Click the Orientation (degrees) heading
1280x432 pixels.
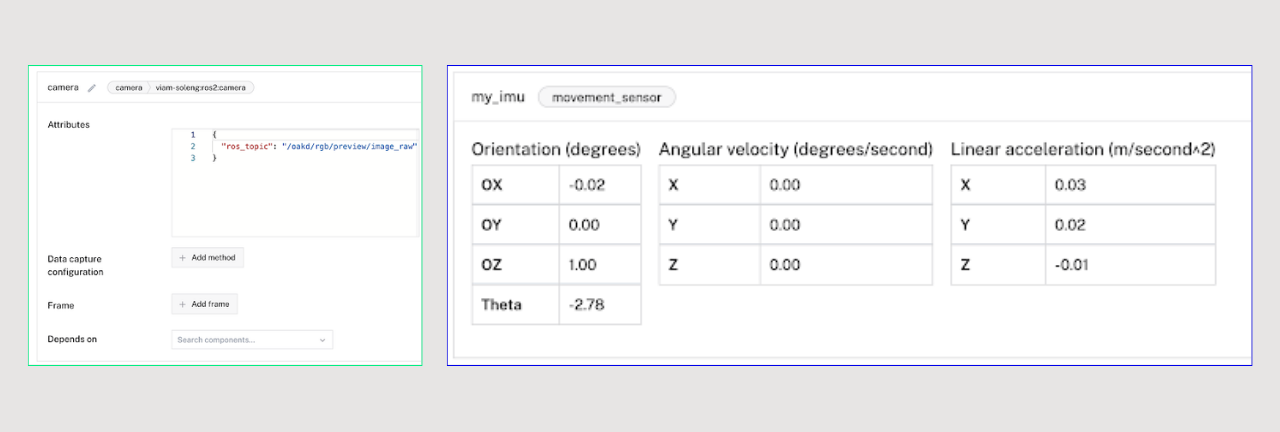[556, 149]
